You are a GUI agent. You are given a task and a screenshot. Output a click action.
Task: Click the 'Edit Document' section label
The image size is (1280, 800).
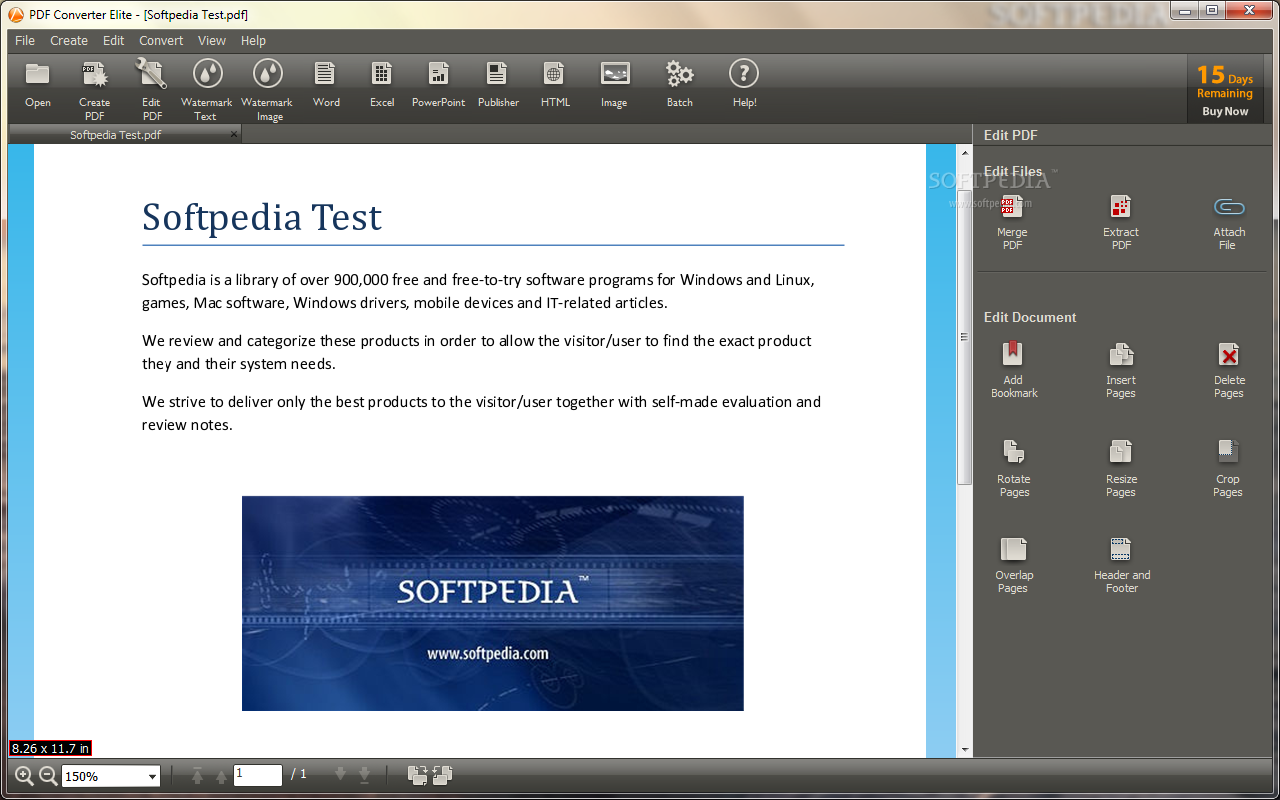click(1030, 317)
